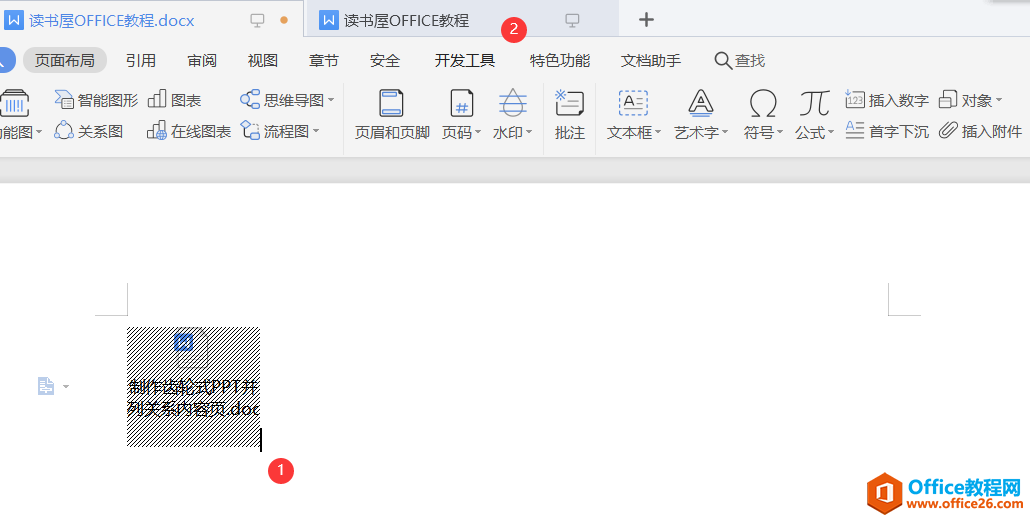This screenshot has width=1030, height=521.
Task: Click the orange unsaved dot on first tab
Action: [x=284, y=20]
